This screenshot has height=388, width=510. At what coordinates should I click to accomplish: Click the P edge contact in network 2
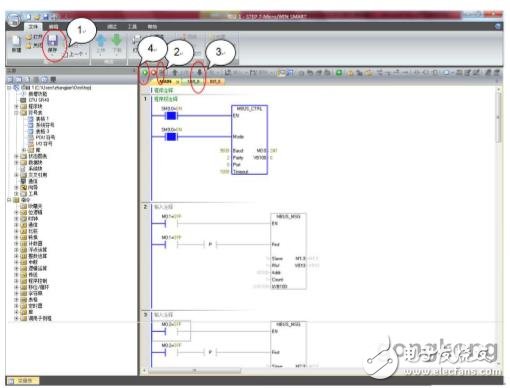click(x=210, y=244)
